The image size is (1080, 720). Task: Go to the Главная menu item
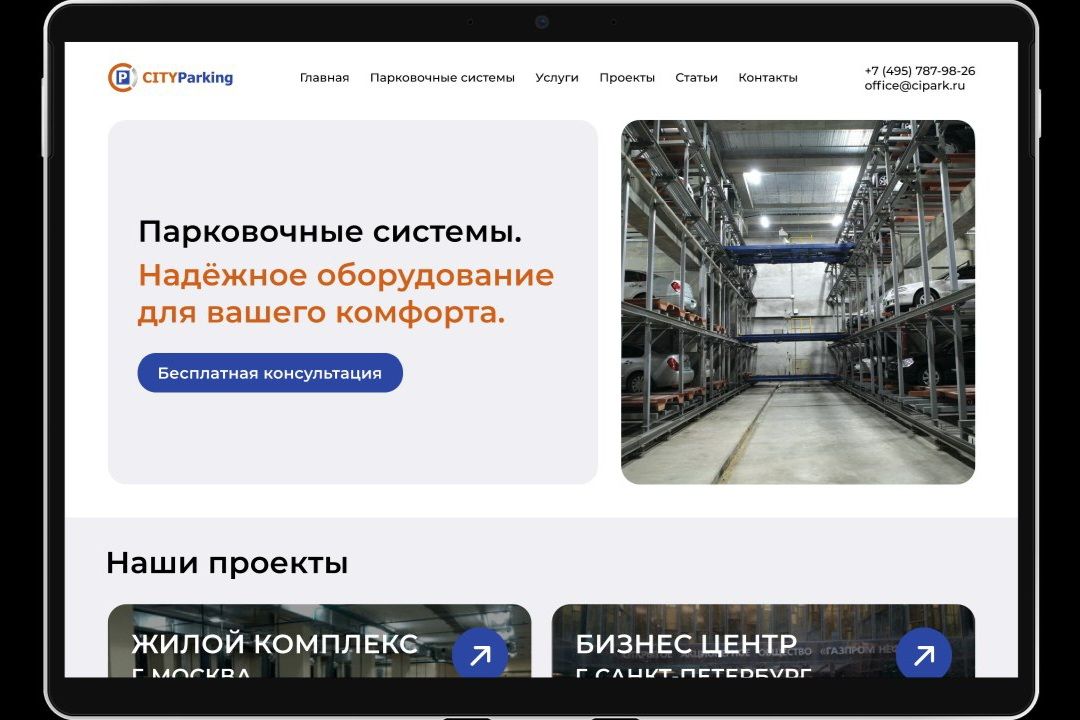point(324,78)
